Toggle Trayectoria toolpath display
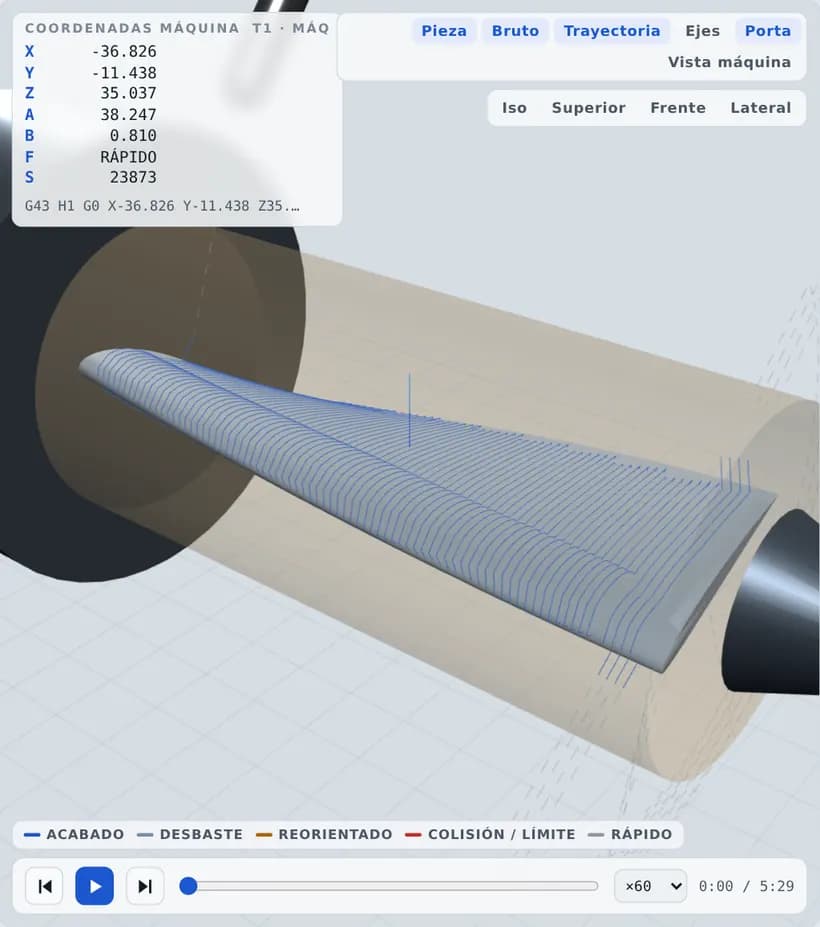This screenshot has width=820, height=927. (x=612, y=31)
